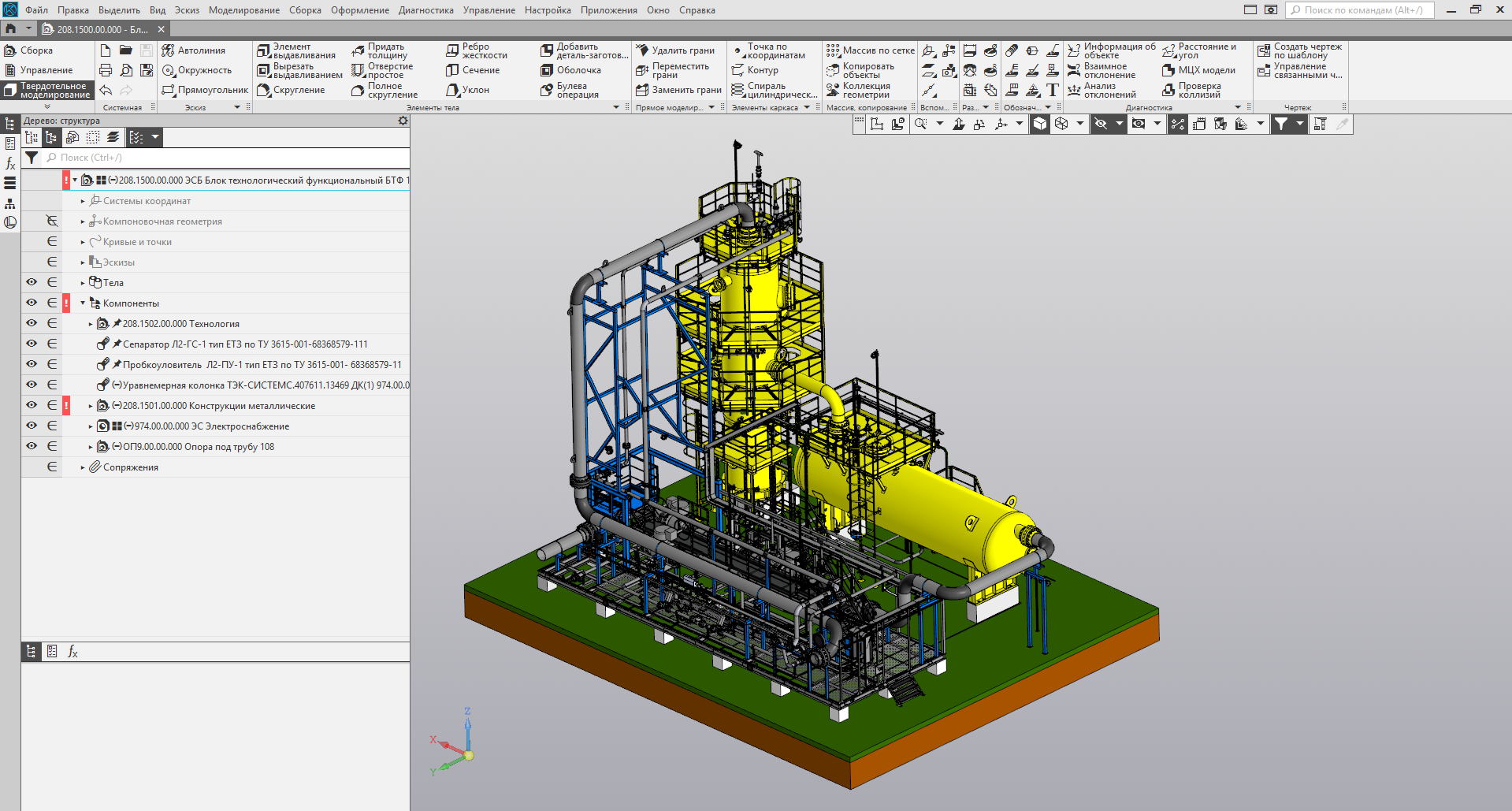
Task: Select the Ребро жесткости tool
Action: click(x=477, y=51)
